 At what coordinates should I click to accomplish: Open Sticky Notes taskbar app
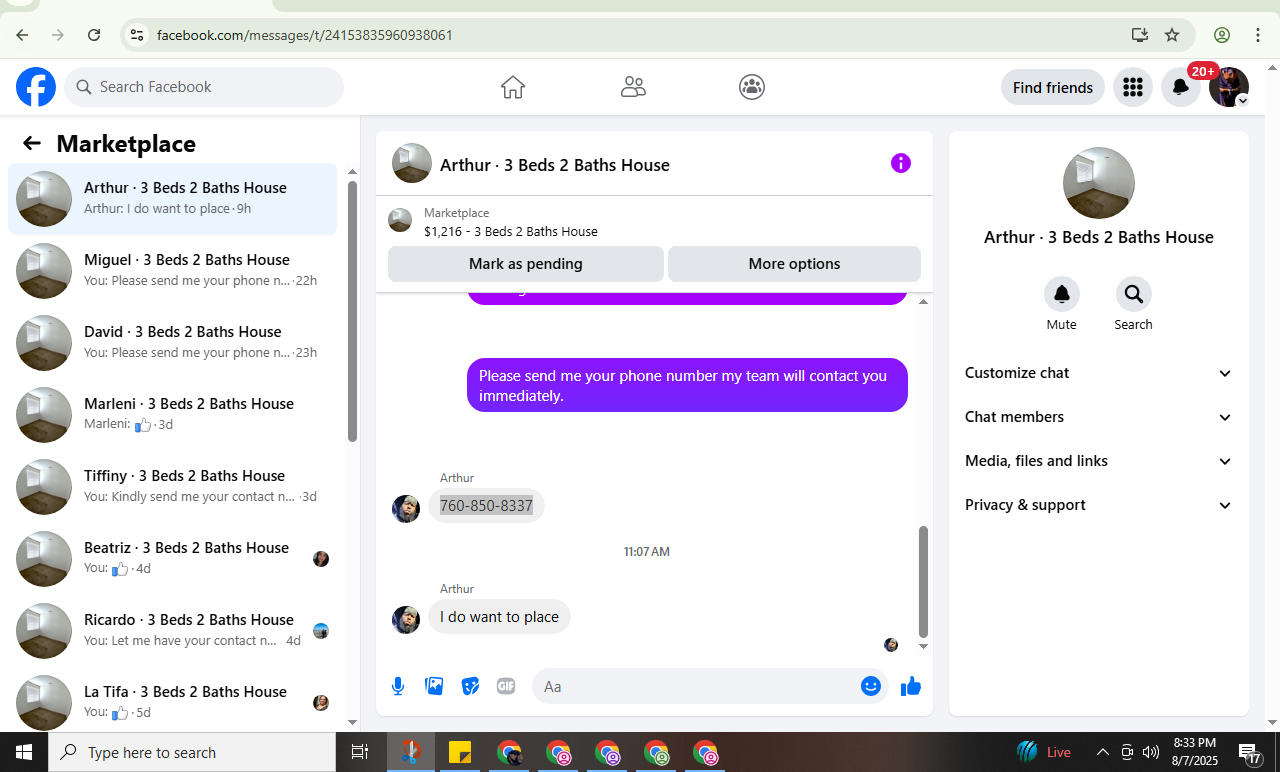pos(460,752)
